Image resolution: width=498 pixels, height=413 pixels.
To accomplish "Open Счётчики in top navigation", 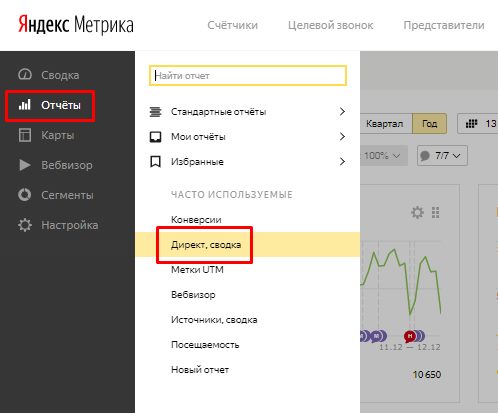I will [x=233, y=25].
